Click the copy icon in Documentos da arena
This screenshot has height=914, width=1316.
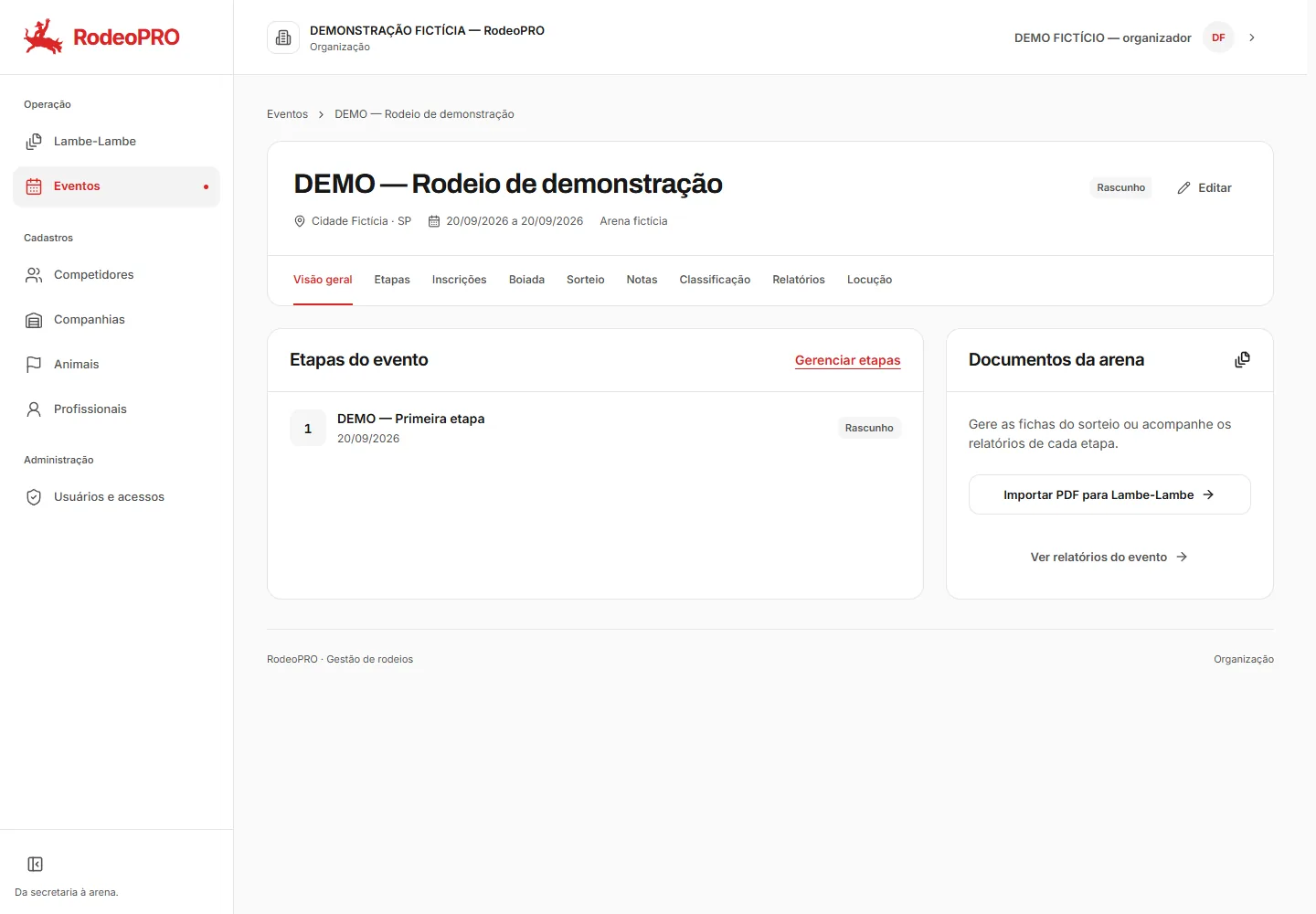point(1242,360)
